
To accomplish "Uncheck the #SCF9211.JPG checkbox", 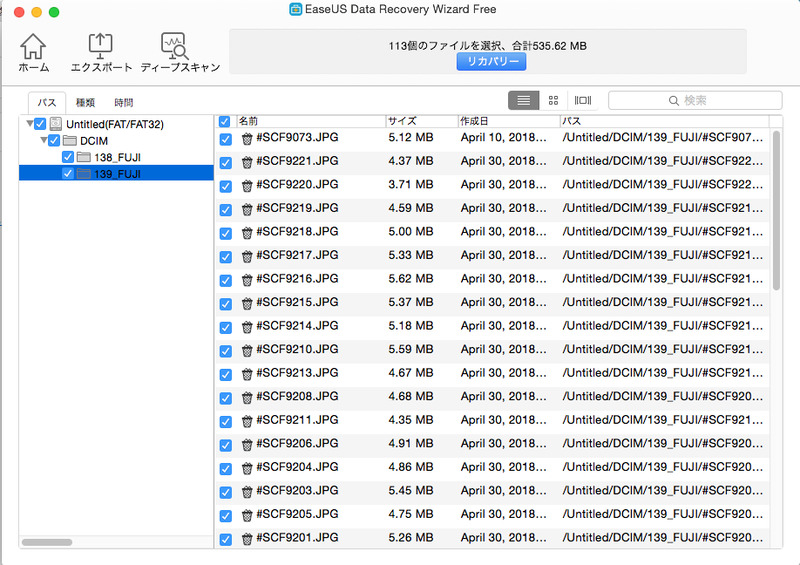I will (x=226, y=422).
